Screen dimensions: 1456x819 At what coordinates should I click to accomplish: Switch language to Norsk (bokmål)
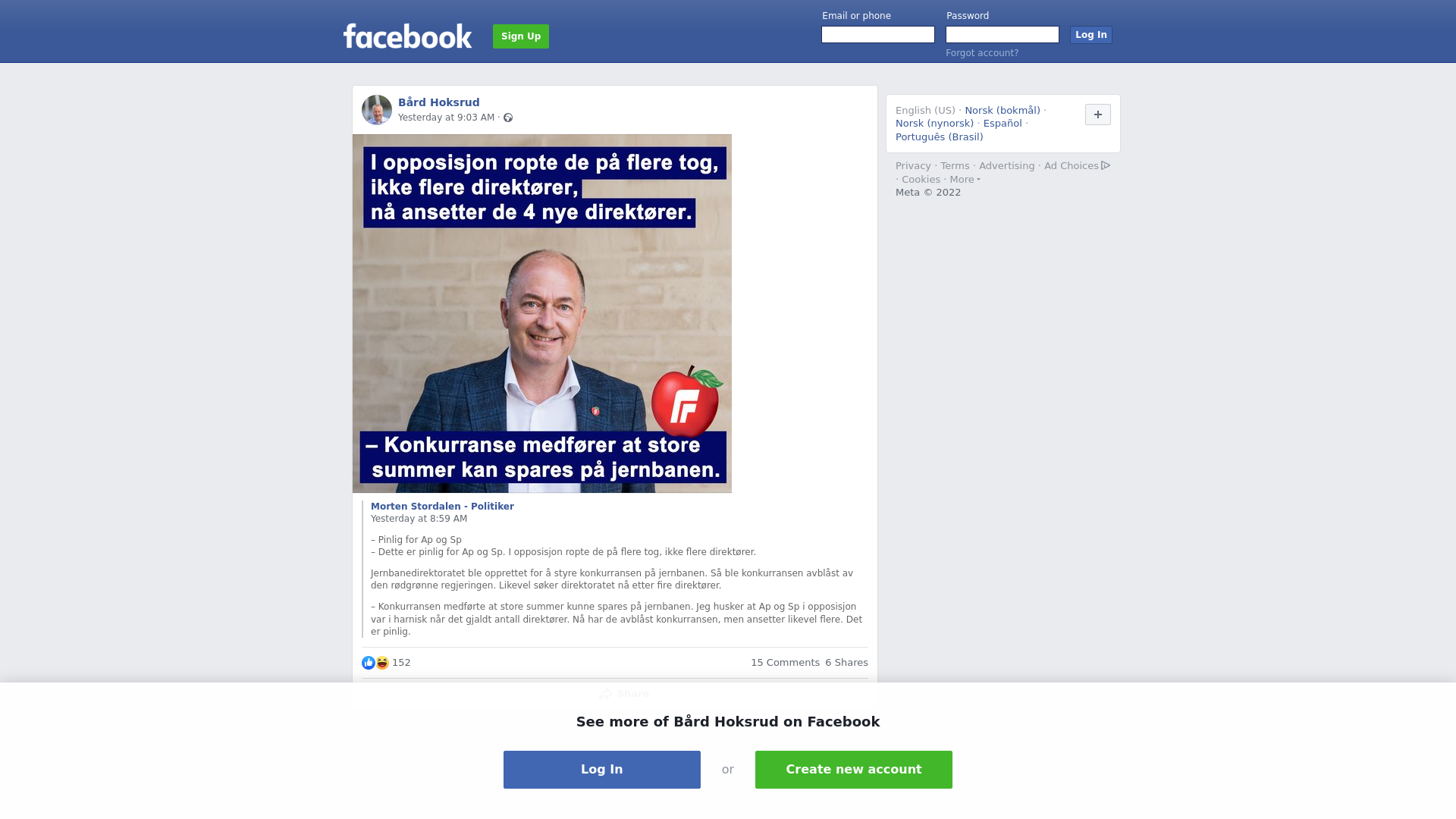[x=1003, y=111]
